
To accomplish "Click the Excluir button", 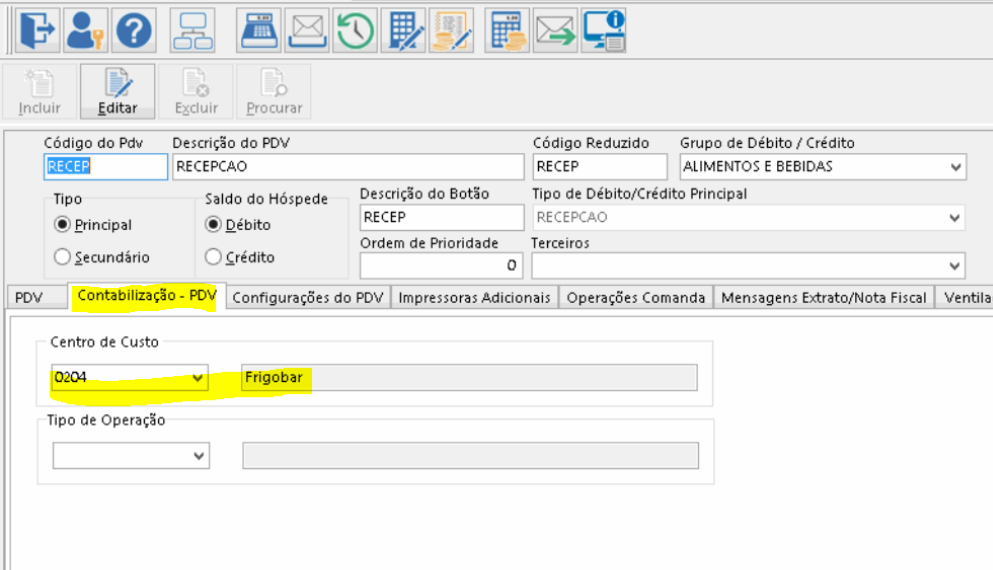I will click(x=196, y=91).
